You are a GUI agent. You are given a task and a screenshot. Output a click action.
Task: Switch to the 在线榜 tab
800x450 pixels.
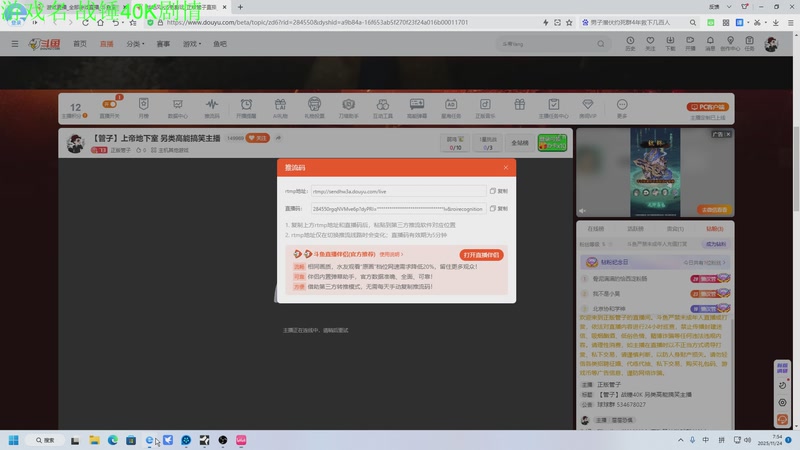(x=595, y=229)
